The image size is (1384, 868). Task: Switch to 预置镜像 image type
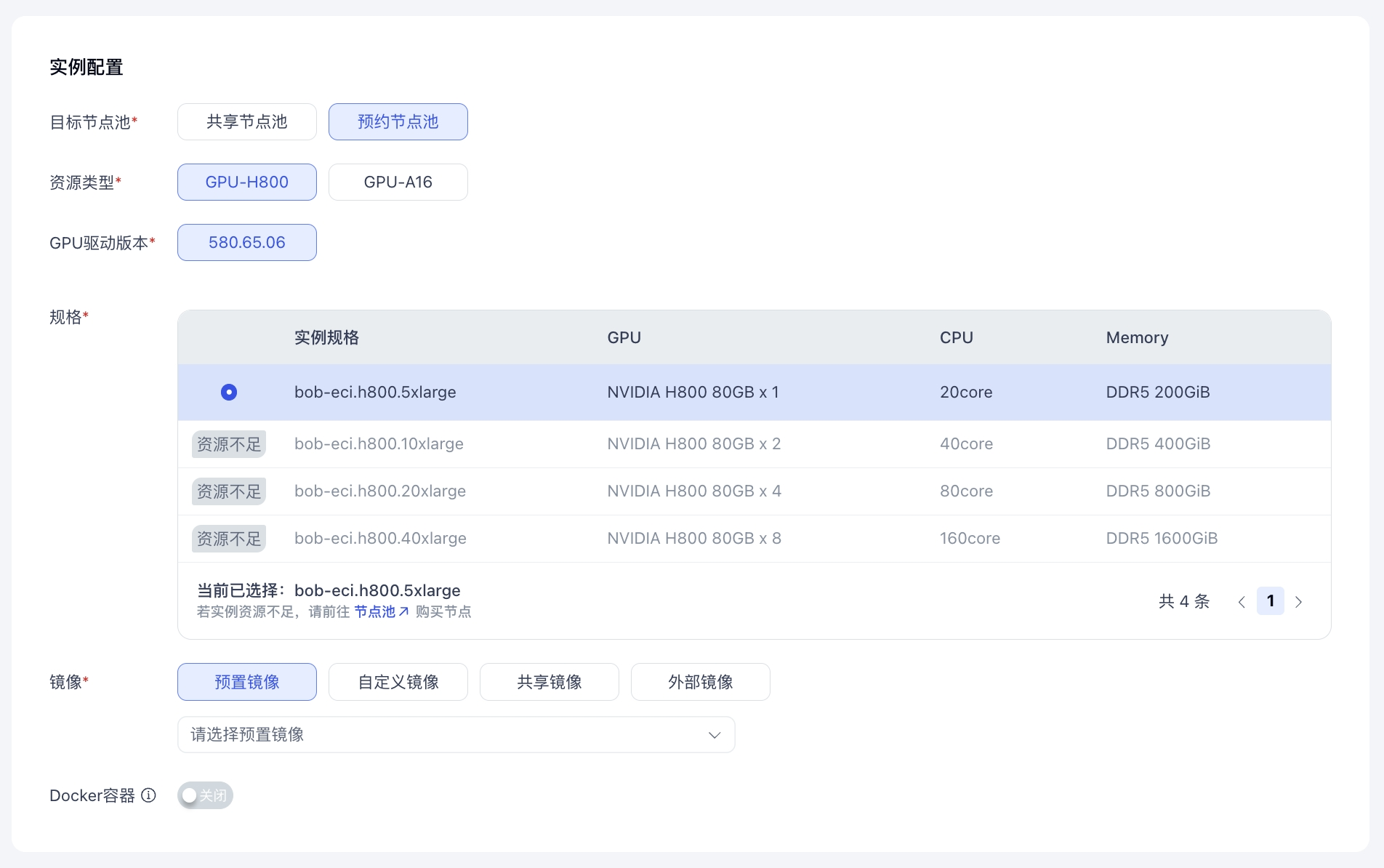(x=247, y=682)
